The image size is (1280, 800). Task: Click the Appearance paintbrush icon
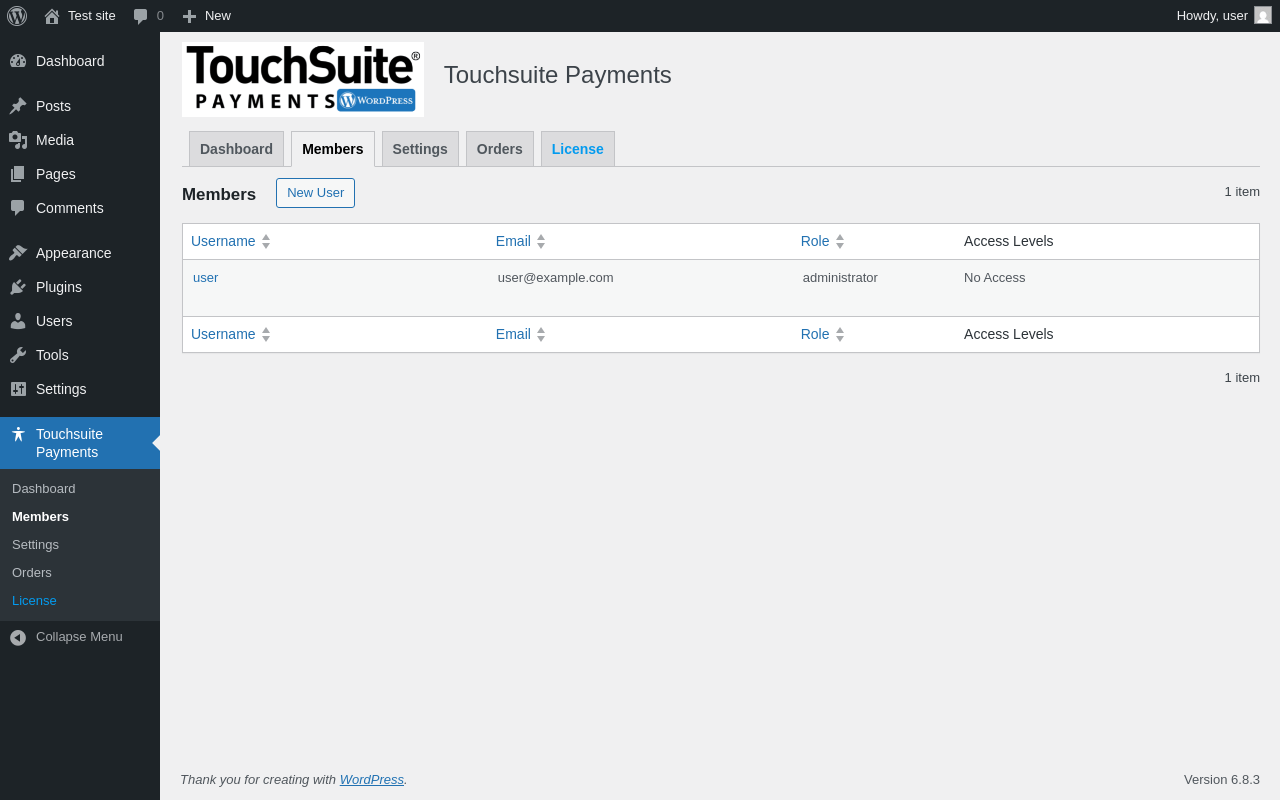[x=18, y=253]
